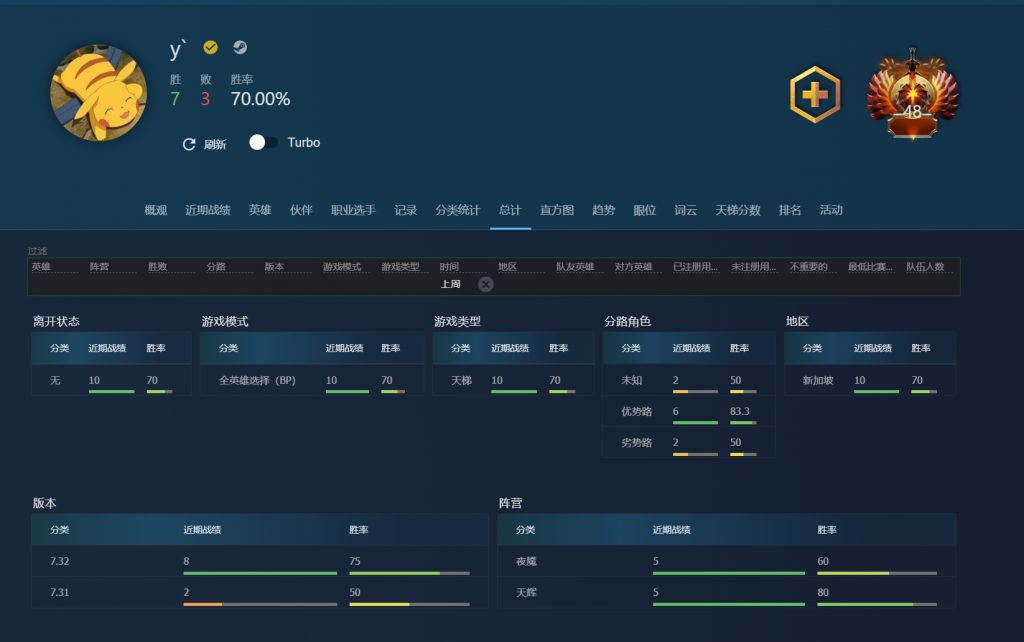The image size is (1024, 642).
Task: Switch to the 近期战绩 tab
Action: click(208, 210)
